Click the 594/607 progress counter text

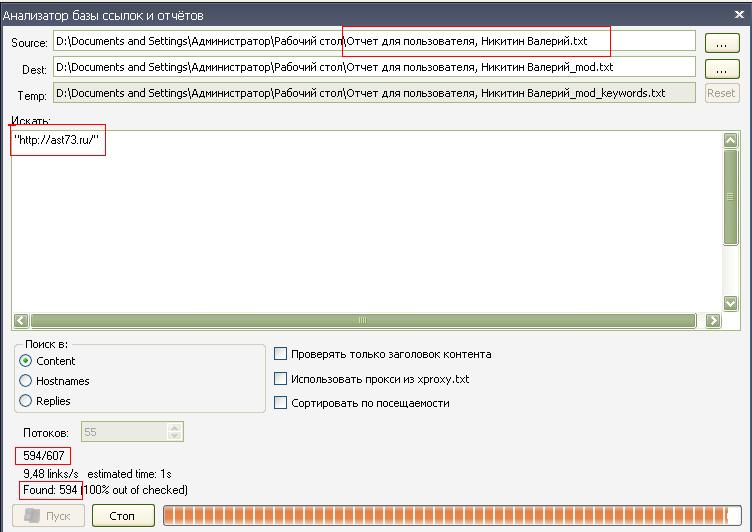click(x=44, y=456)
